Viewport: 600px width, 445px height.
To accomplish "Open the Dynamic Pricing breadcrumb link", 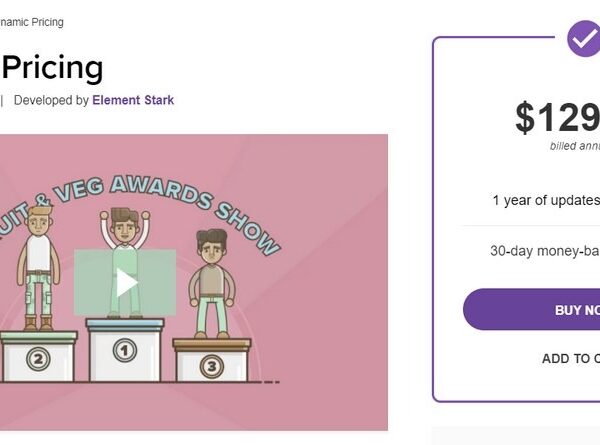I will pyautogui.click(x=31, y=22).
